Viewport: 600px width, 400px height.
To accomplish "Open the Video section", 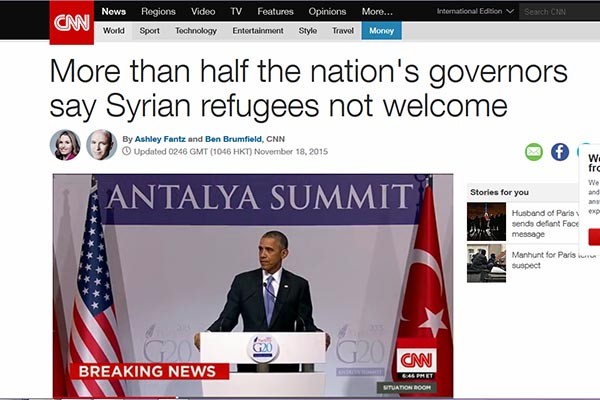I will pos(203,11).
